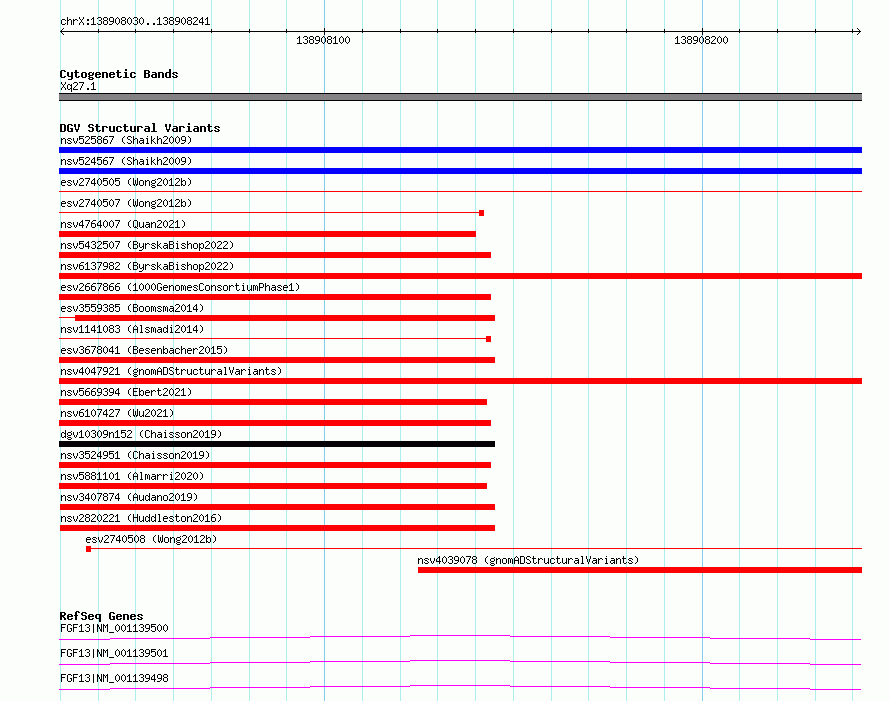Click the nsv524567 (Shaikh2009) label
Image resolution: width=890 pixels, height=701 pixels.
126,161
